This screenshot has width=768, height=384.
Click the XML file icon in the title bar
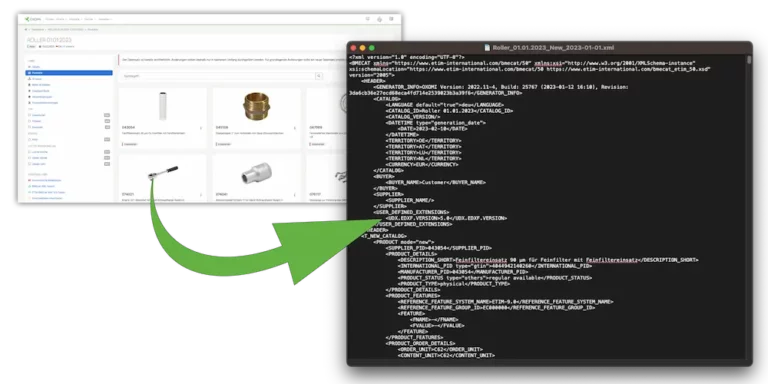(x=487, y=48)
